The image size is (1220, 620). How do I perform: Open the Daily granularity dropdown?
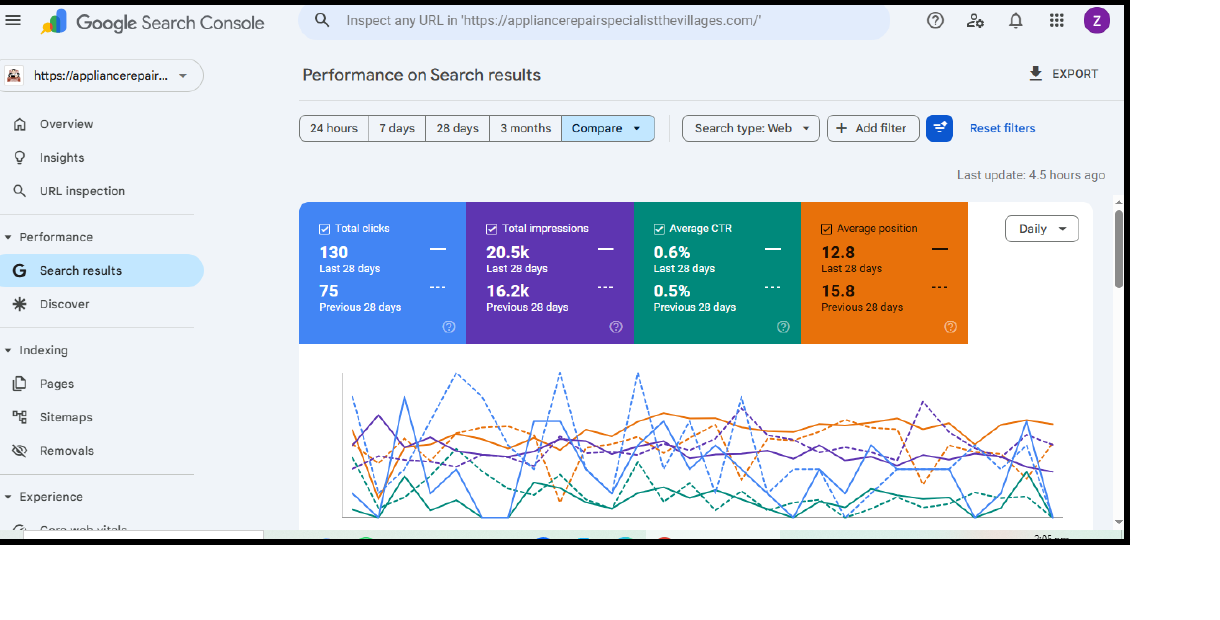pyautogui.click(x=1042, y=229)
